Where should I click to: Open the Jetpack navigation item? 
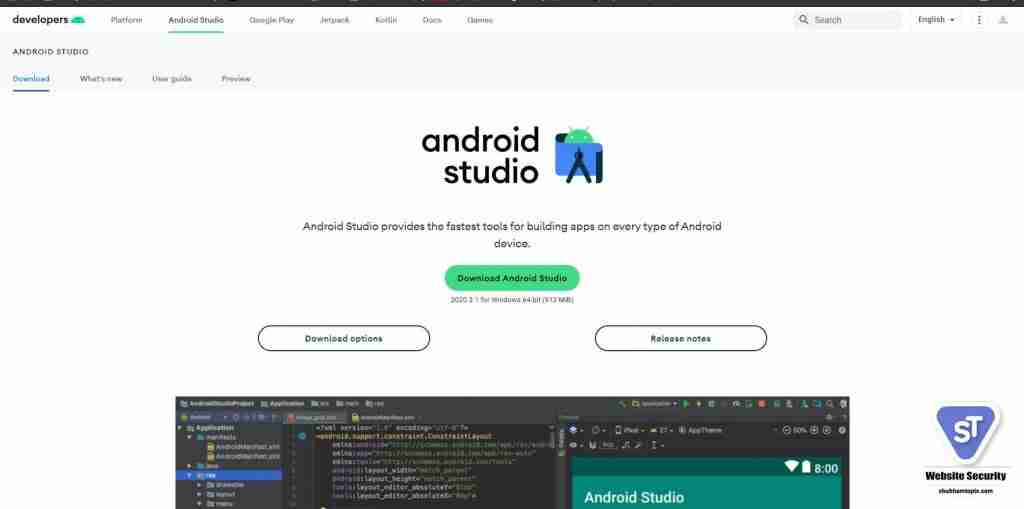coord(334,20)
